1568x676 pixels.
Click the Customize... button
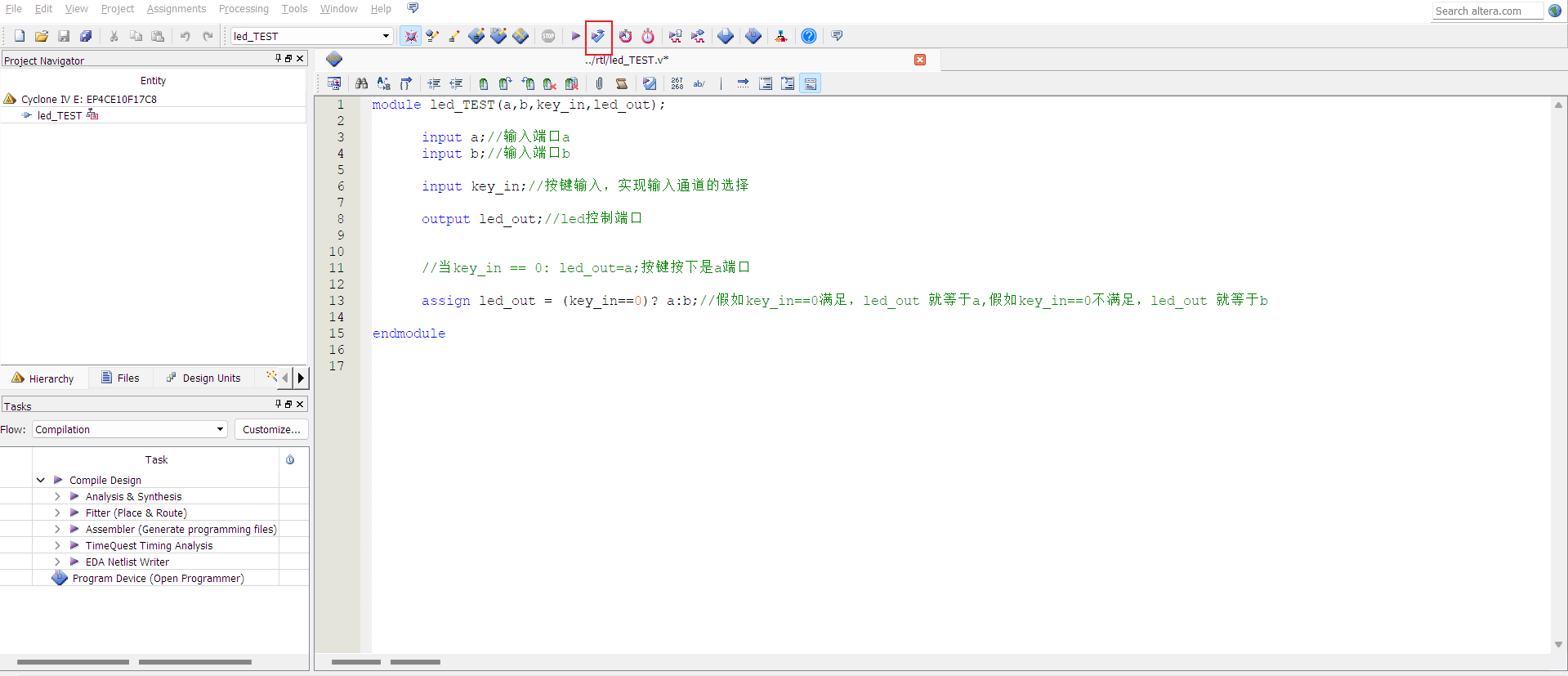271,429
